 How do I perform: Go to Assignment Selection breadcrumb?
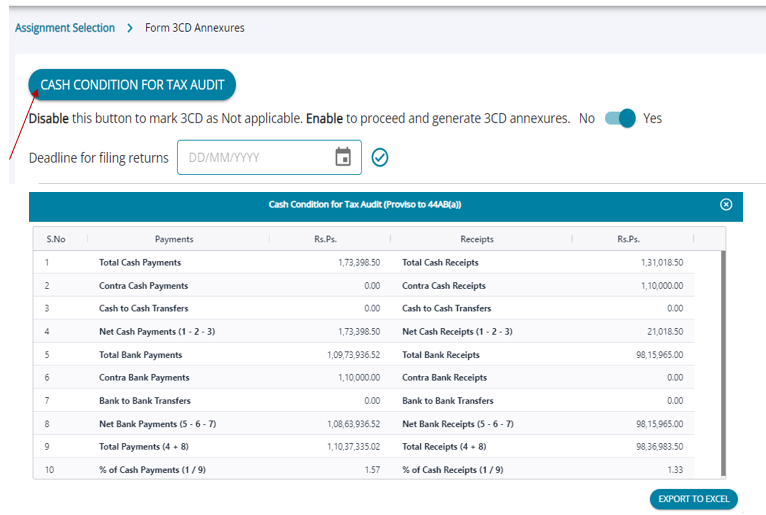pyautogui.click(x=65, y=28)
